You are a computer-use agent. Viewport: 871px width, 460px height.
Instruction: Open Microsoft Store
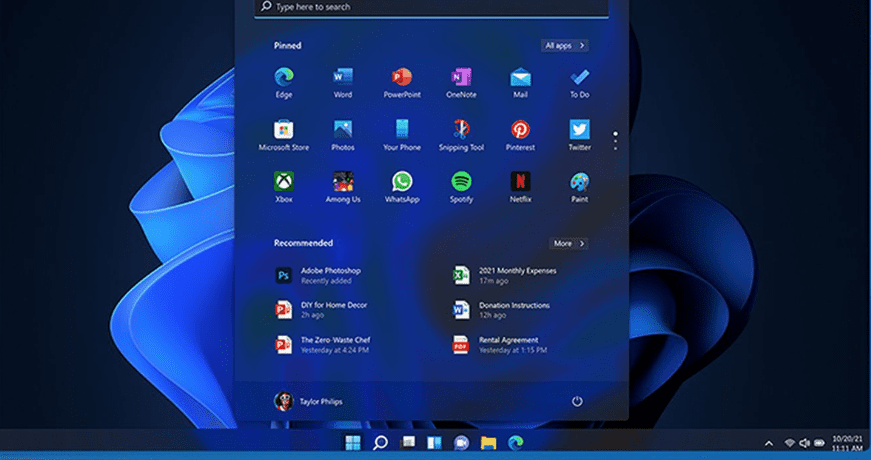(x=284, y=135)
